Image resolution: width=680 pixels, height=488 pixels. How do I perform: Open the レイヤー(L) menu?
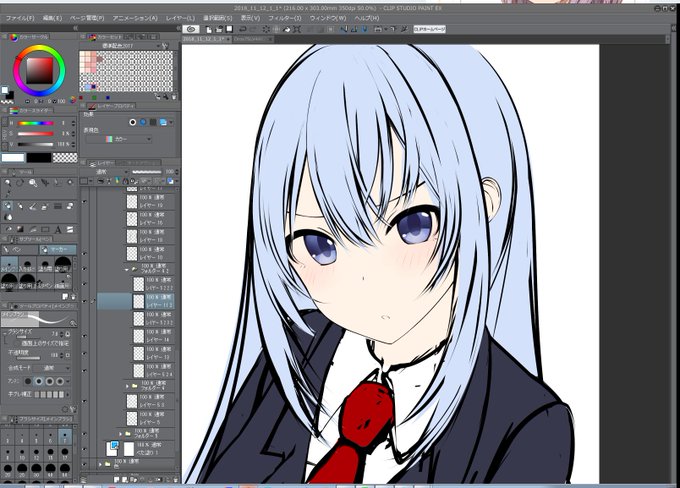tap(180, 18)
